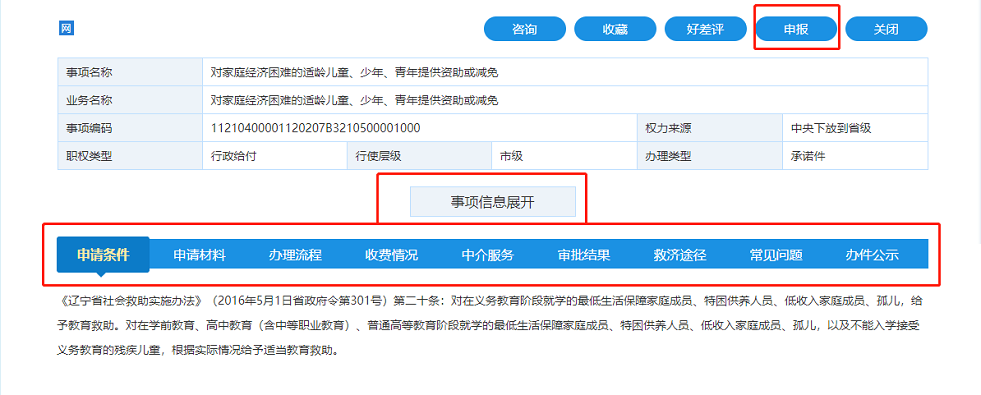Image resolution: width=981 pixels, height=395 pixels.
Task: Switch to the 收费情况 tab
Action: point(392,255)
